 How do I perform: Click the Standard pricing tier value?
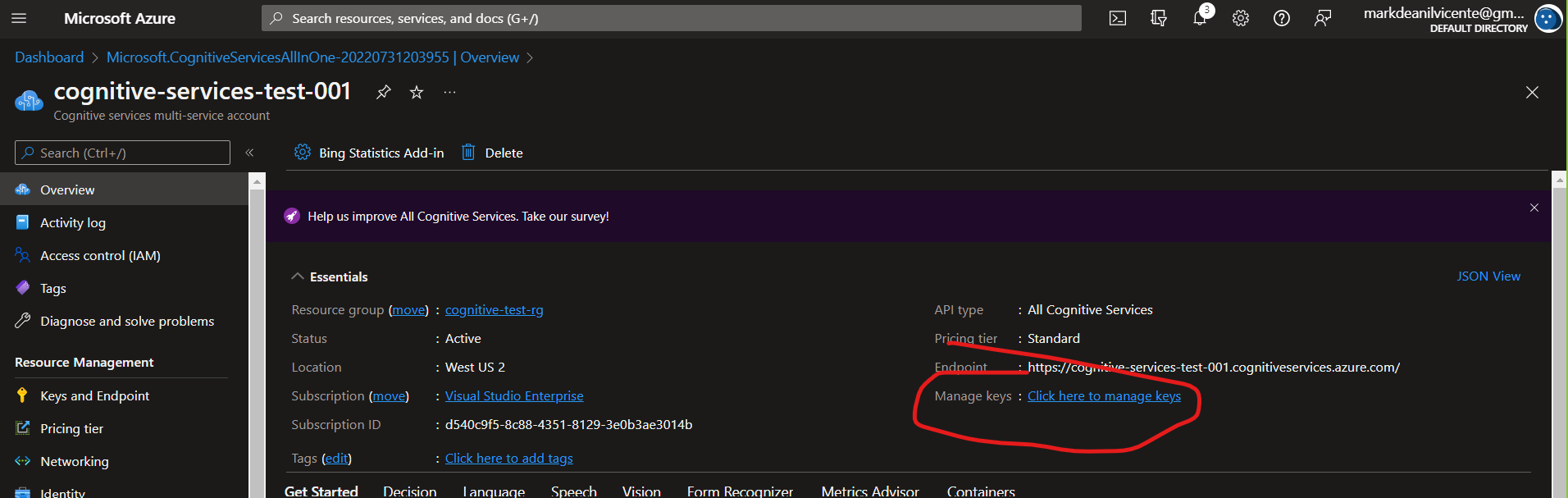point(1054,339)
